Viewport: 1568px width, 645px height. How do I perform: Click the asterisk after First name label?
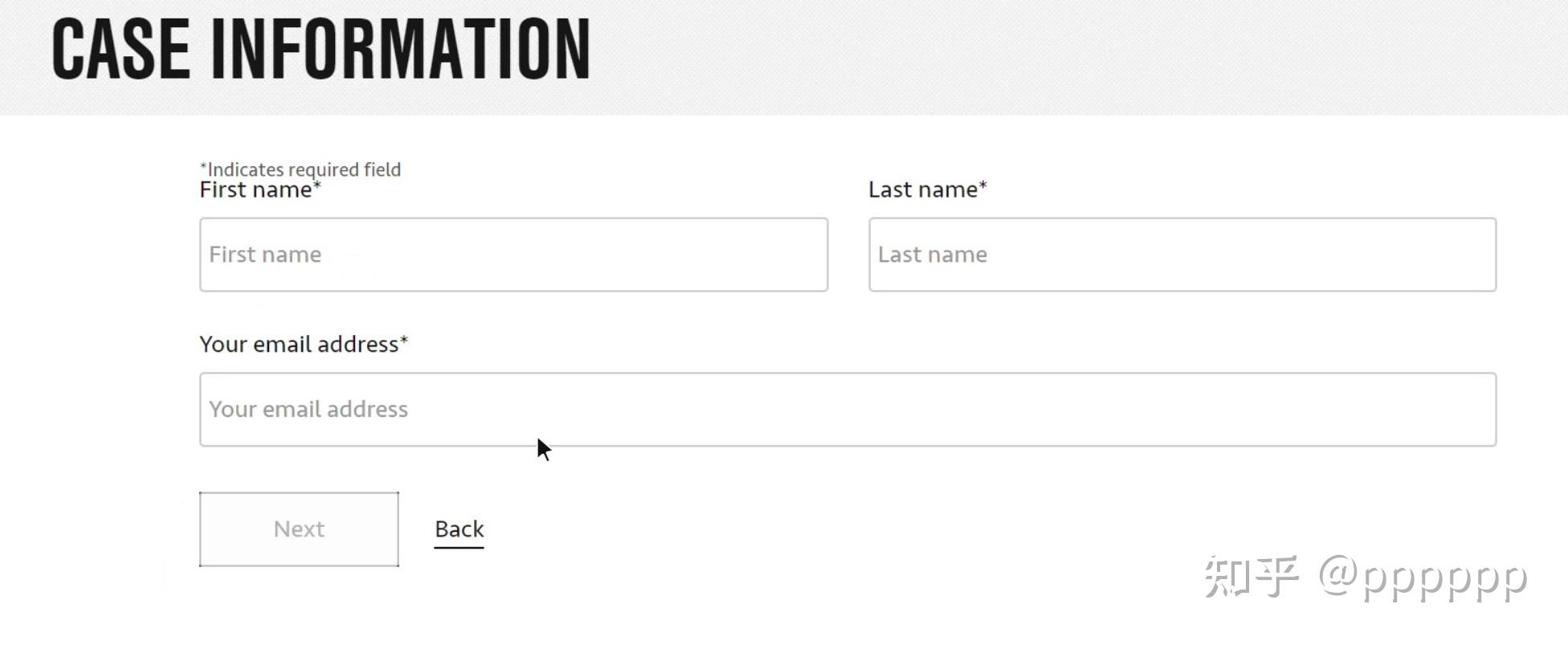click(317, 185)
